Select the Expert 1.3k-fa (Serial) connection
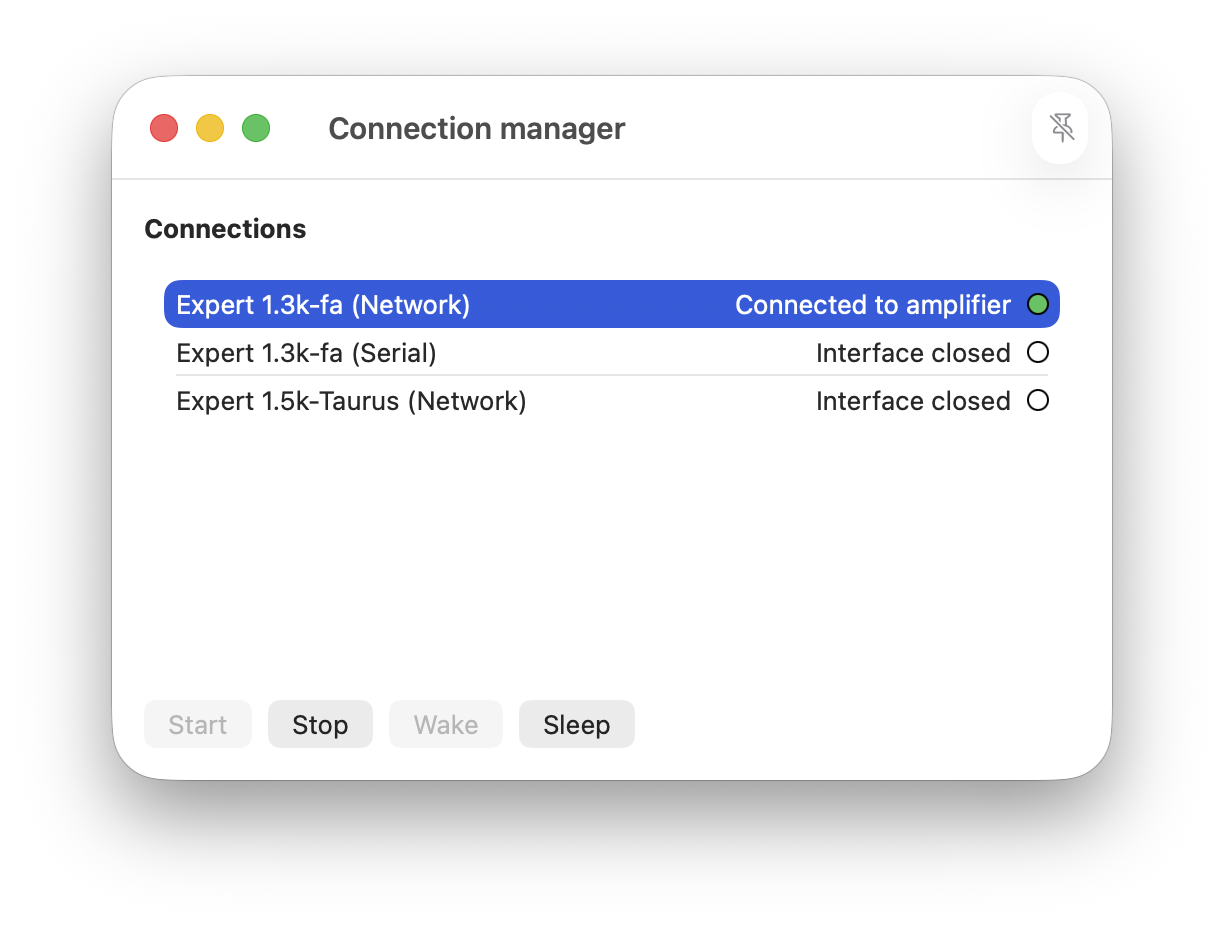 pyautogui.click(x=612, y=352)
